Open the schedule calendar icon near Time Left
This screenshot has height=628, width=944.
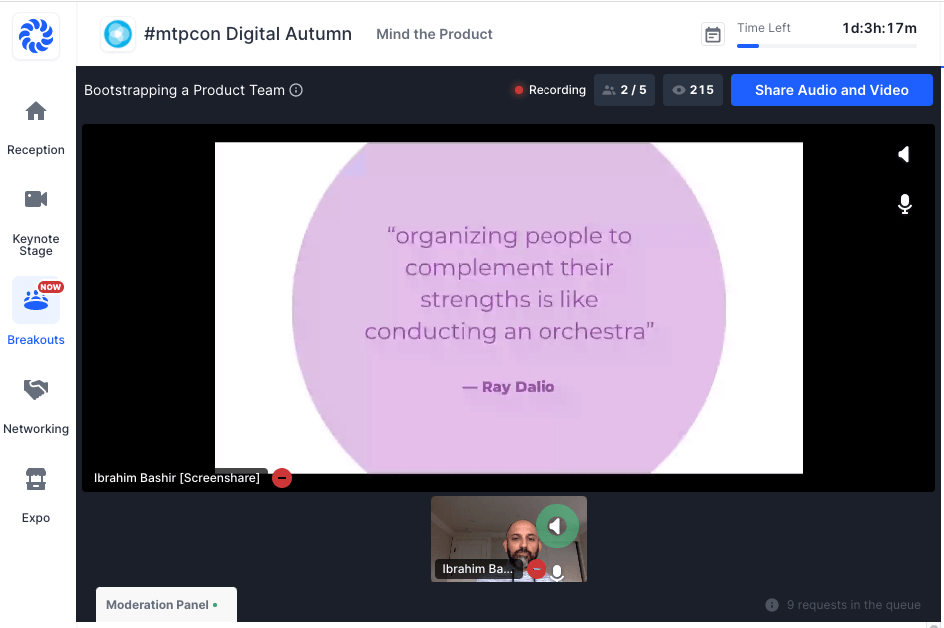coord(712,35)
